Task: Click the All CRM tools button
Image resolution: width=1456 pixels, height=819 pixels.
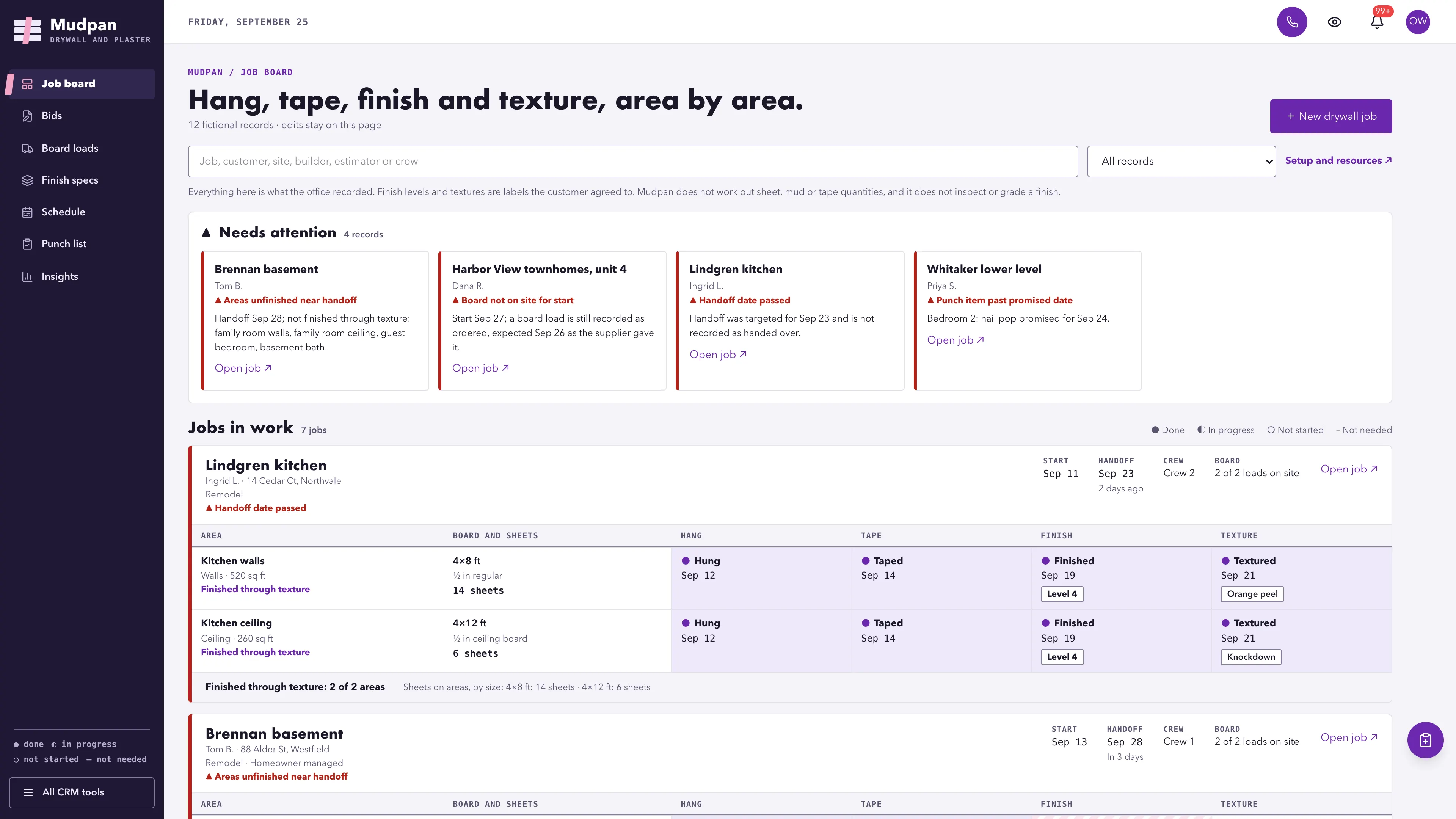Action: 82,792
